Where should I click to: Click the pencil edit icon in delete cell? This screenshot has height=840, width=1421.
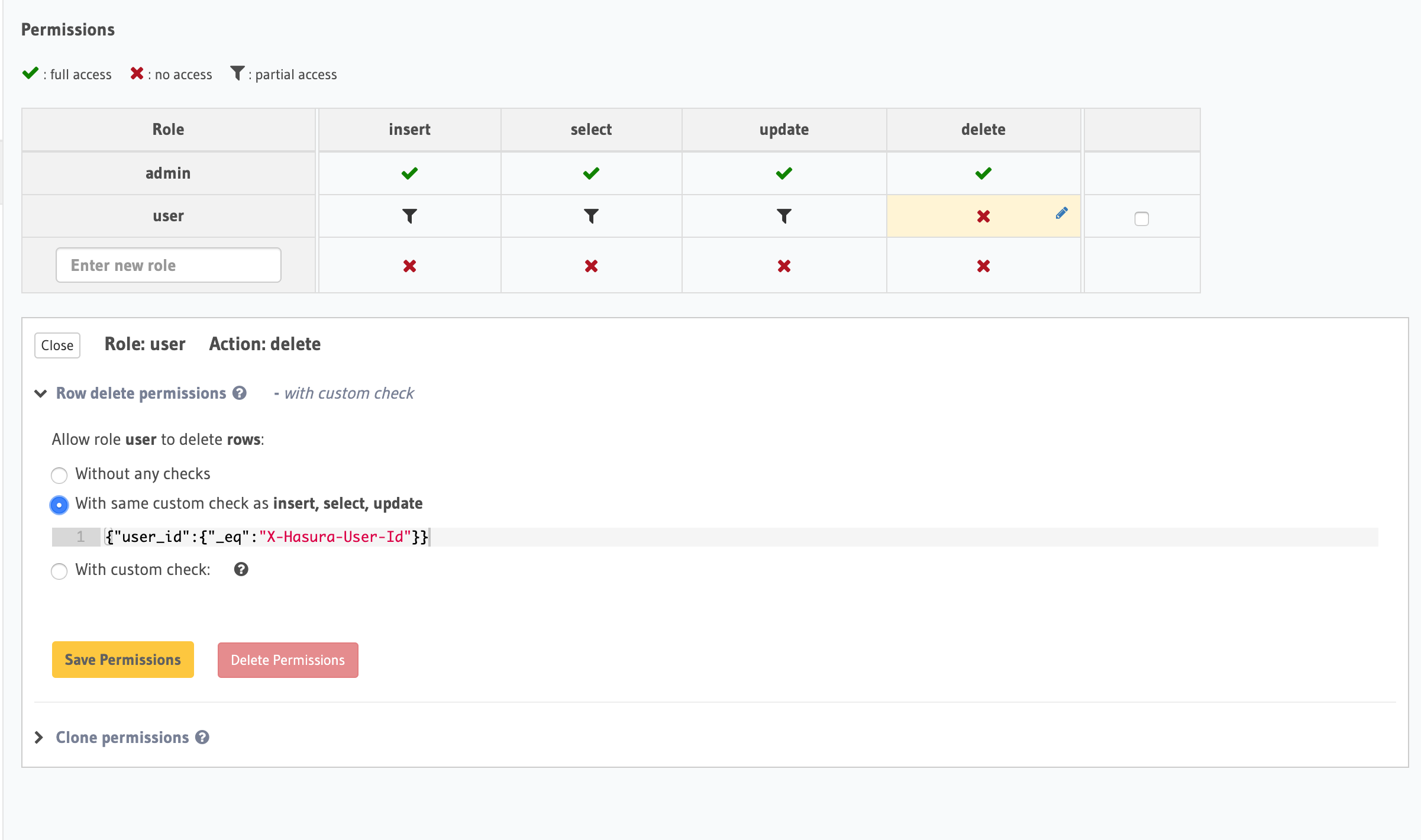point(1061,213)
